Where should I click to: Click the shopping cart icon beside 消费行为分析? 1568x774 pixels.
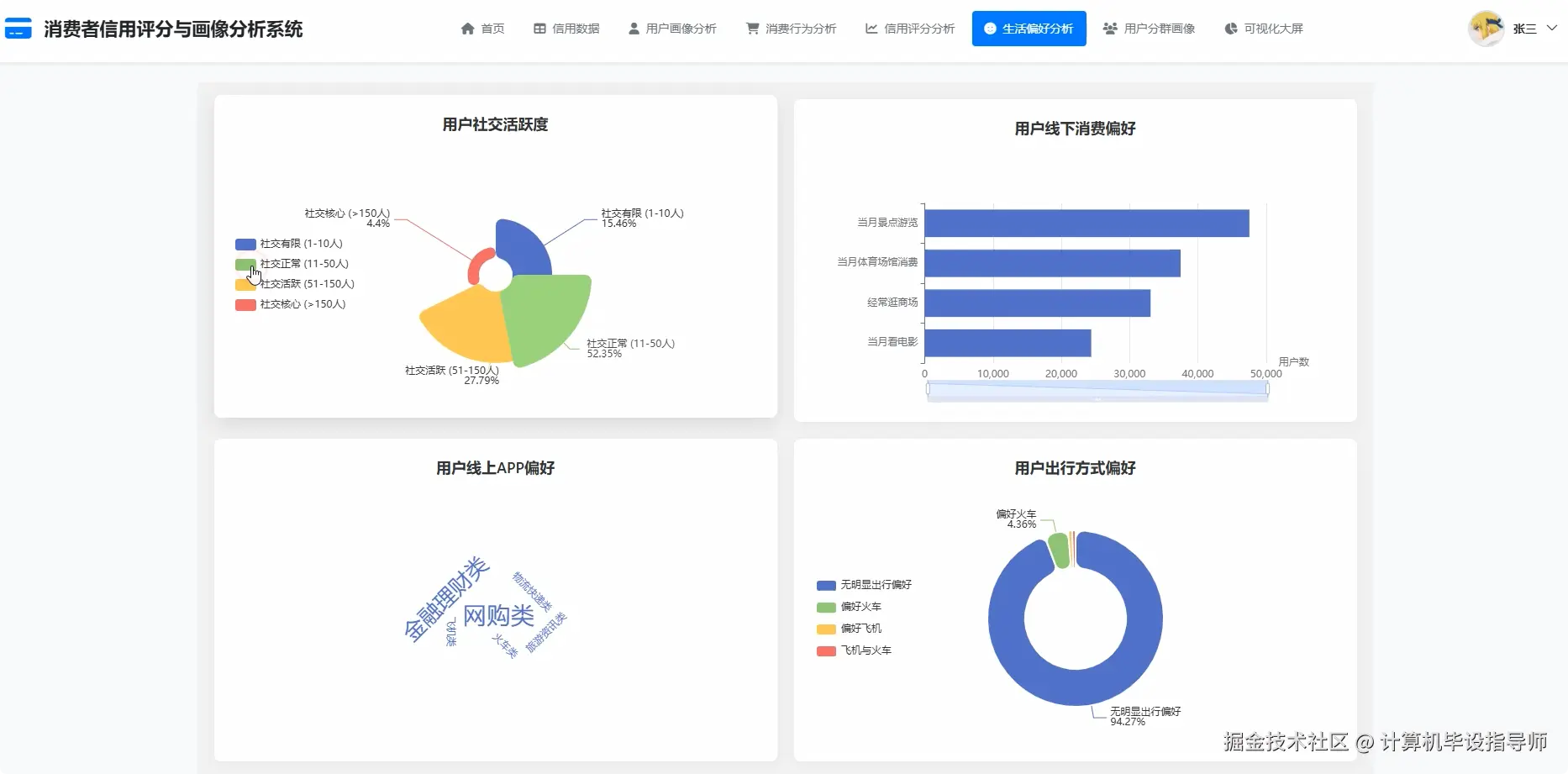(x=753, y=29)
